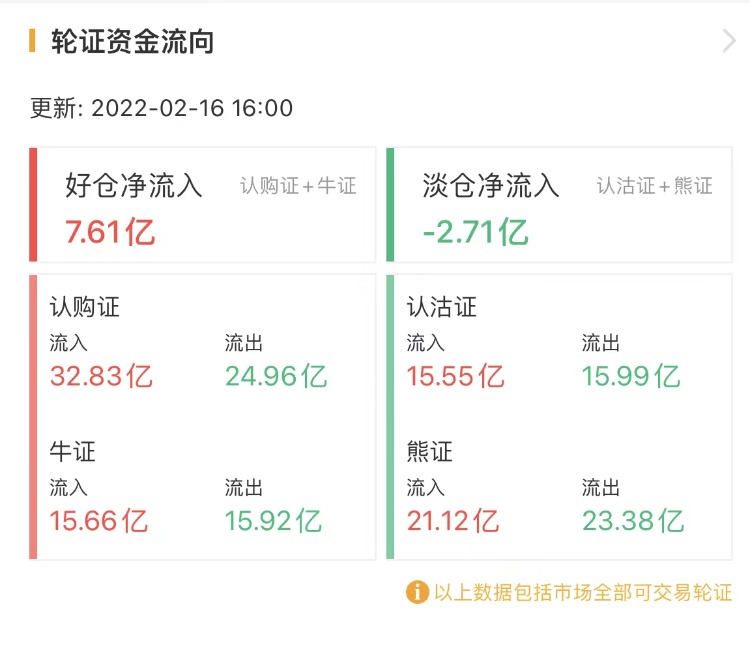Select the -2.71亿 net inflow value
The width and height of the screenshot is (750, 656).
point(475,232)
